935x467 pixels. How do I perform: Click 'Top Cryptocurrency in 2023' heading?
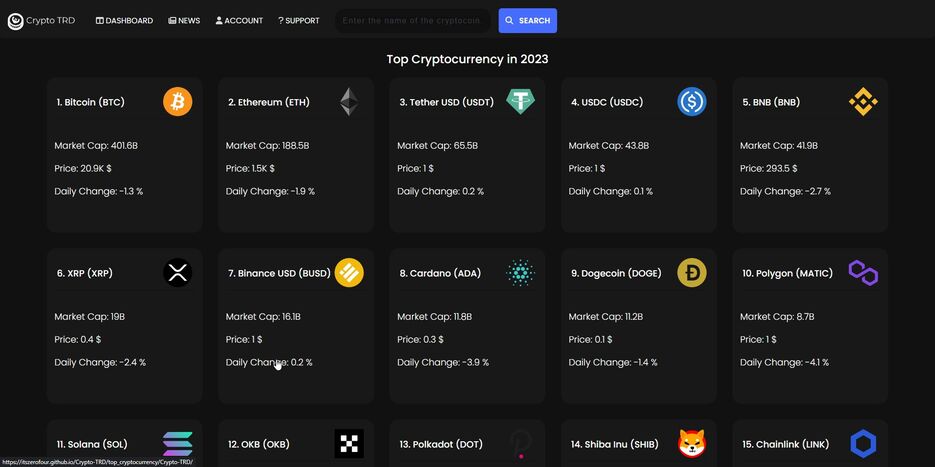(468, 60)
